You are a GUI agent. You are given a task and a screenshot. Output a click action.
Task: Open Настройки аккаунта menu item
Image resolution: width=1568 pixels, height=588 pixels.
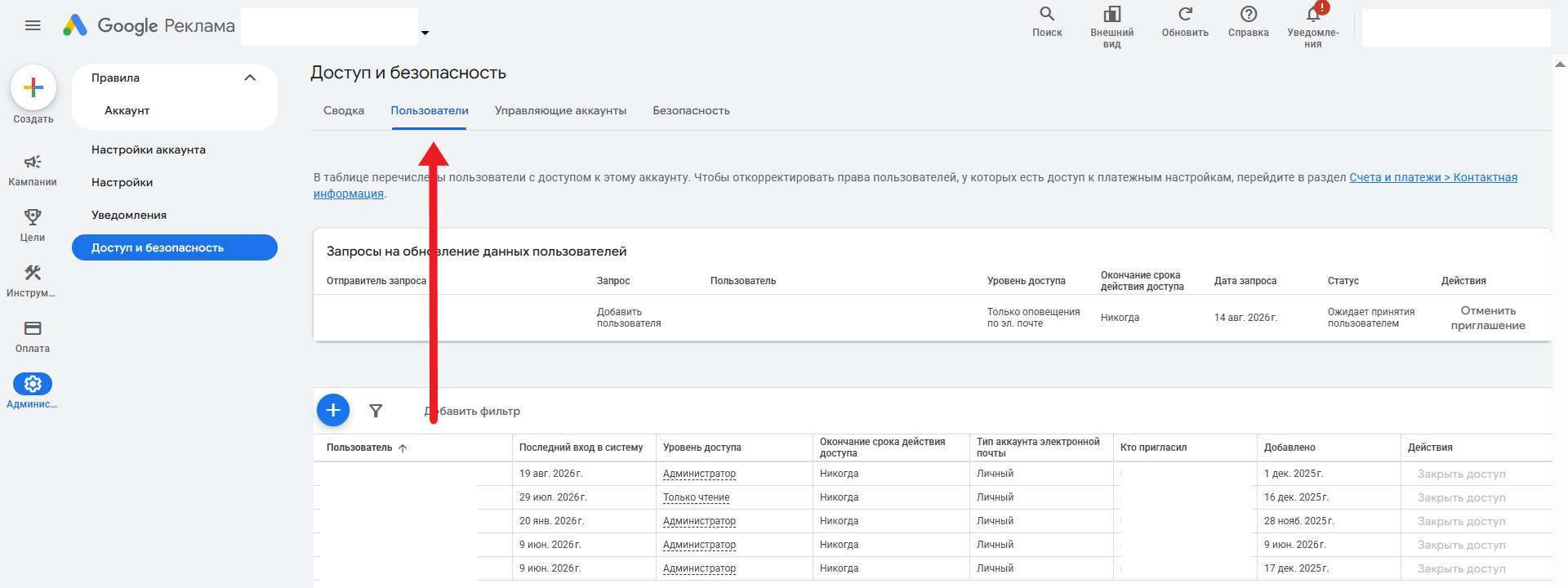pos(149,149)
